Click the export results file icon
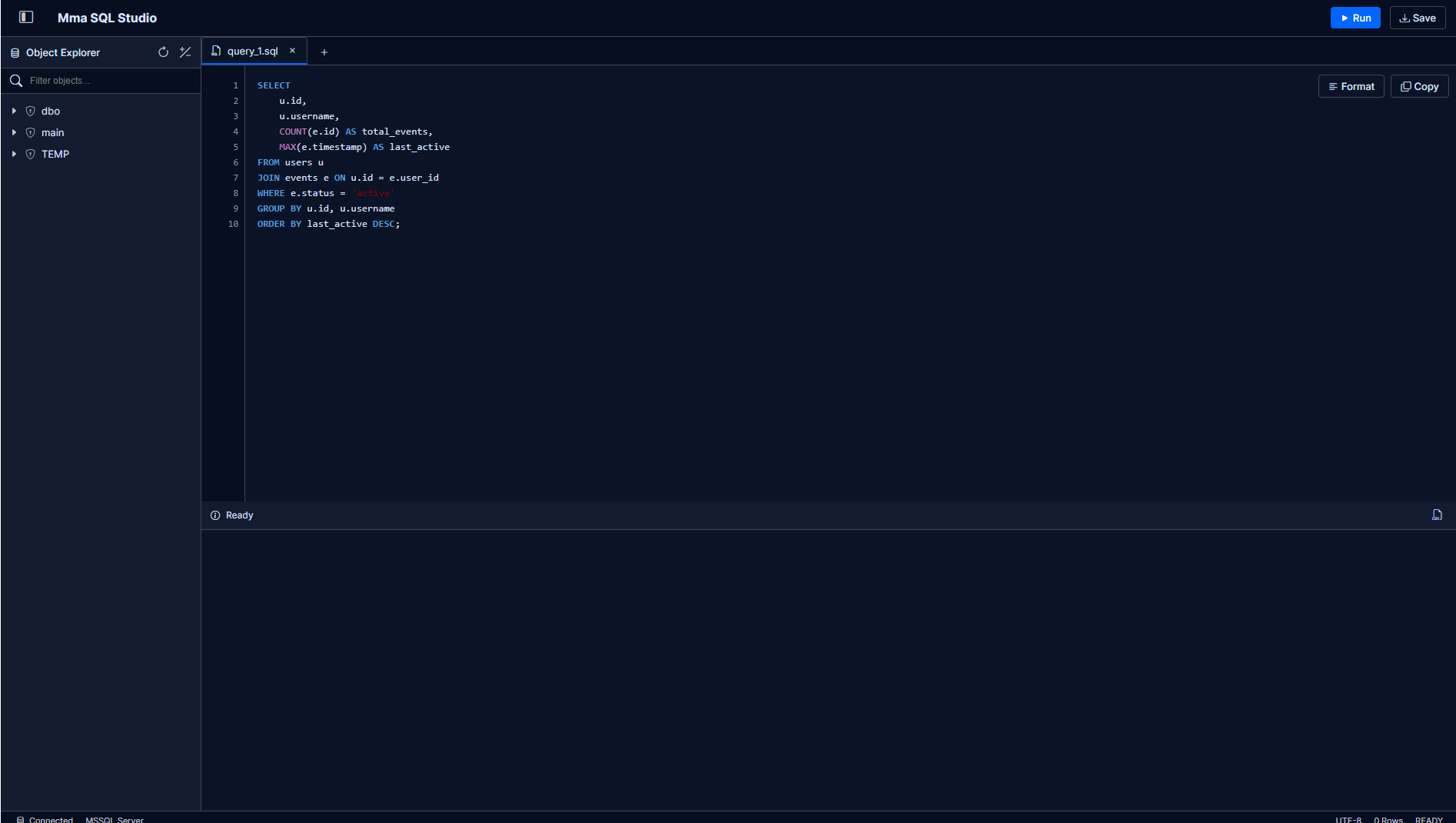1456x823 pixels. coord(1437,515)
